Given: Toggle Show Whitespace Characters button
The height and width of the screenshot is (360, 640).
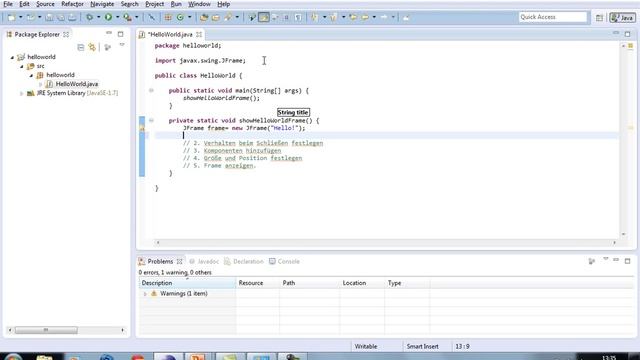Looking at the screenshot, I should pos(298,17).
